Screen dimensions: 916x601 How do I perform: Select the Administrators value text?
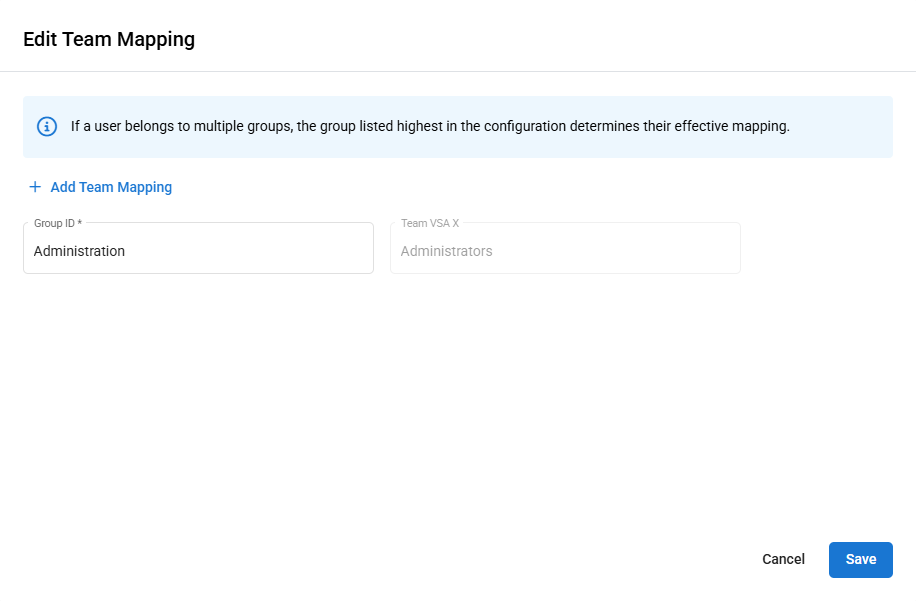click(x=446, y=251)
